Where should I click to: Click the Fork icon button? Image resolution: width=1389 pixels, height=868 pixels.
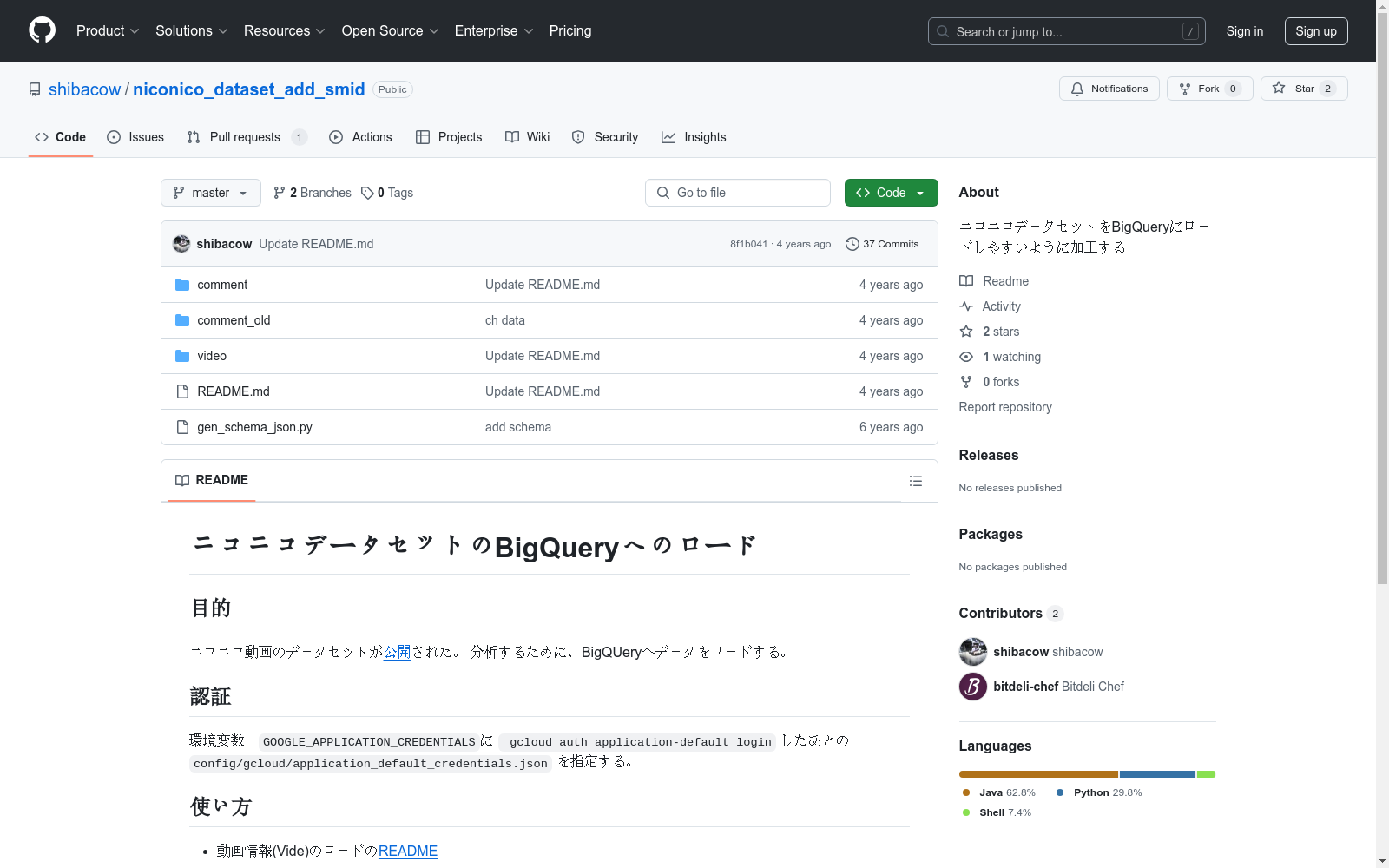point(1185,89)
